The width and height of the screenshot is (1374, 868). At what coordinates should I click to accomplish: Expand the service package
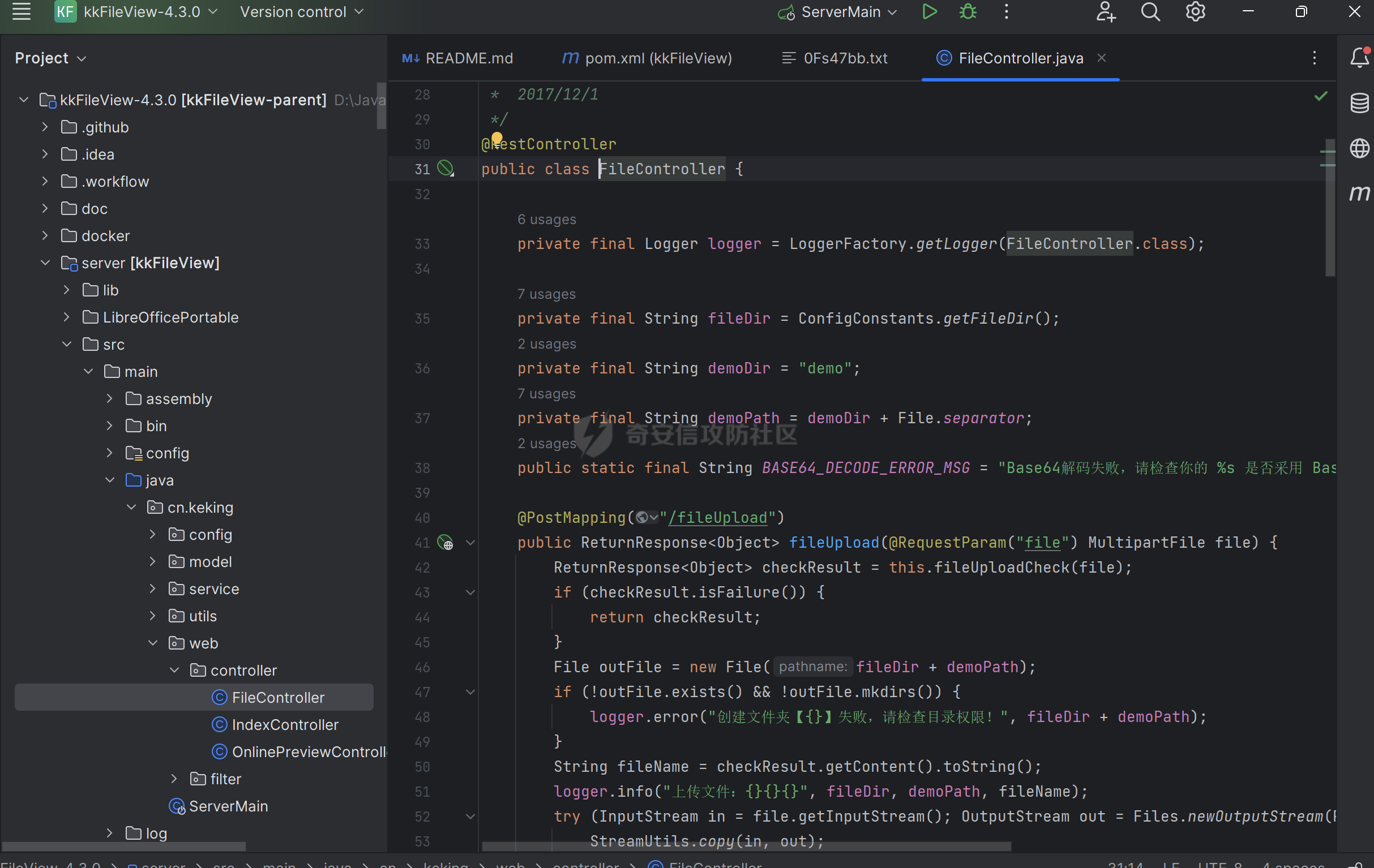(x=152, y=588)
